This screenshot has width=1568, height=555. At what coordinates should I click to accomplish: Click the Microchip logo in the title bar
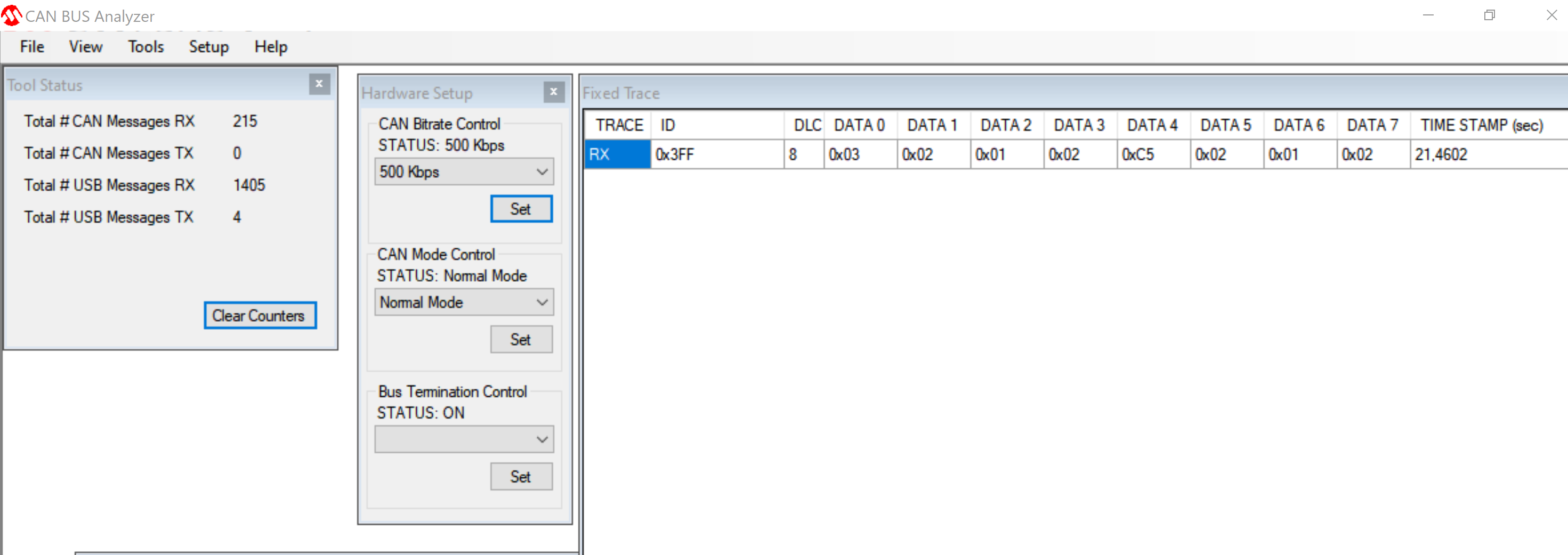tap(11, 15)
